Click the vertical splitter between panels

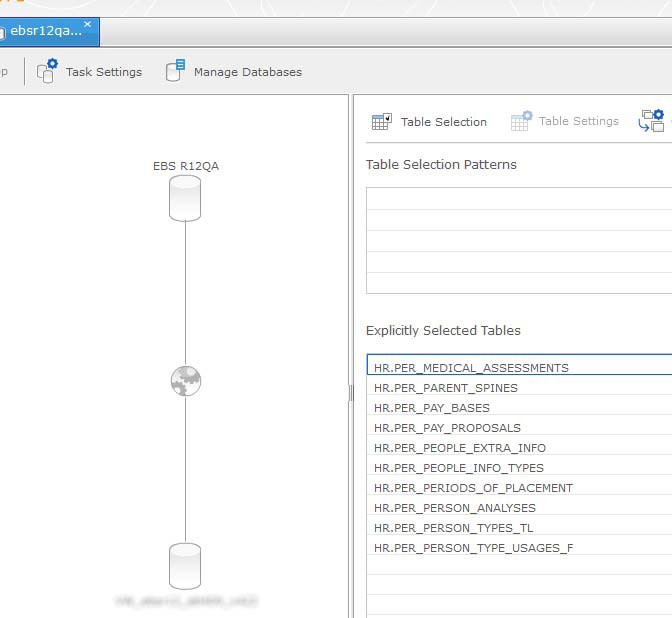[350, 394]
